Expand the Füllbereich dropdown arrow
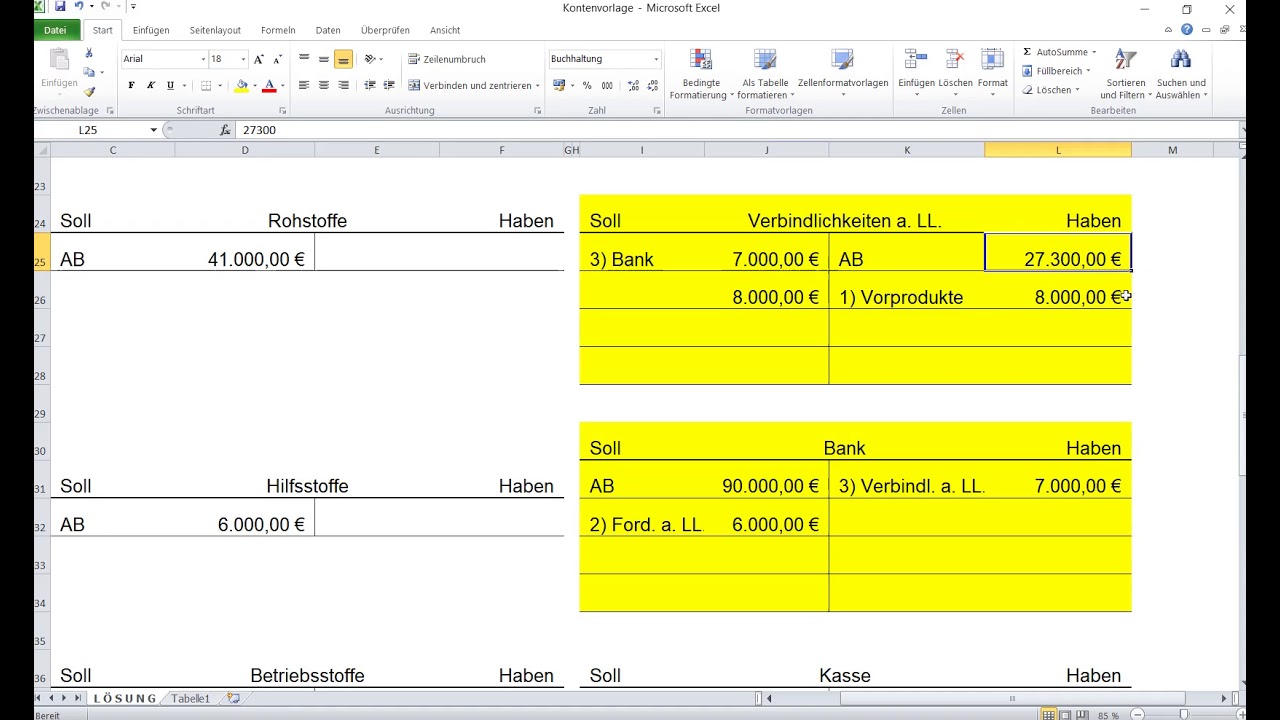Image resolution: width=1280 pixels, height=720 pixels. [x=1088, y=71]
